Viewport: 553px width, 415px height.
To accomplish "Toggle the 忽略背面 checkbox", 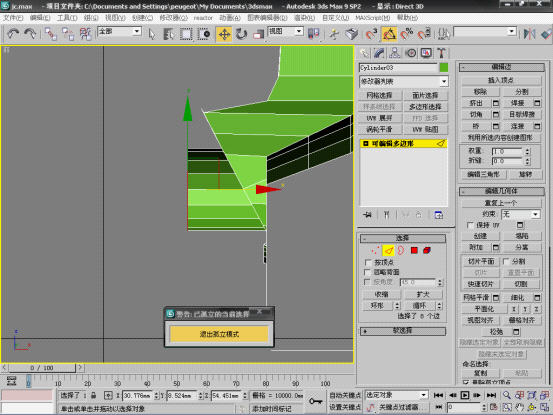I will pyautogui.click(x=368, y=272).
